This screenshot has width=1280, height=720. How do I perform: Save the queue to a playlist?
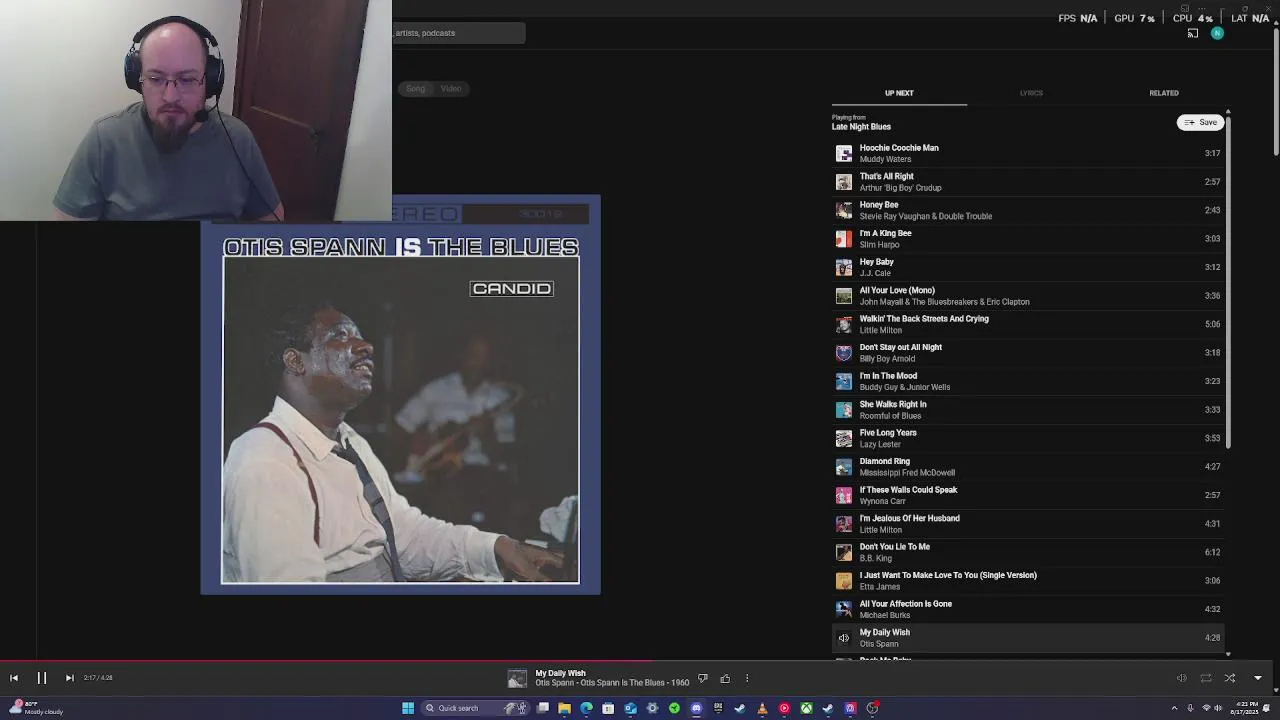click(x=1200, y=122)
